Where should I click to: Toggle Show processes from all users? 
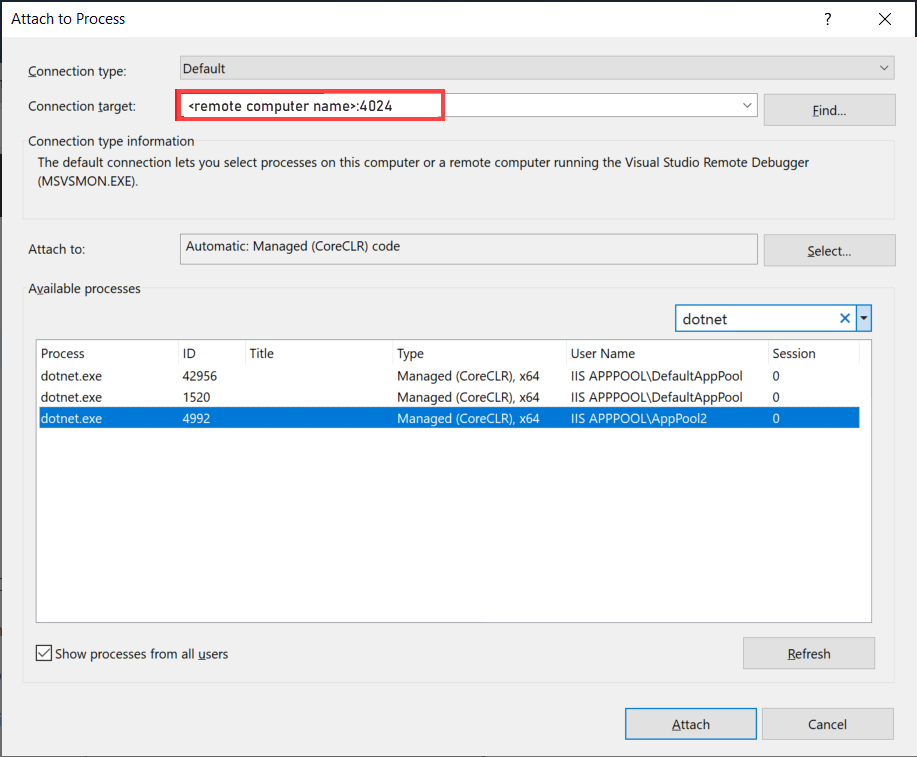pyautogui.click(x=44, y=652)
